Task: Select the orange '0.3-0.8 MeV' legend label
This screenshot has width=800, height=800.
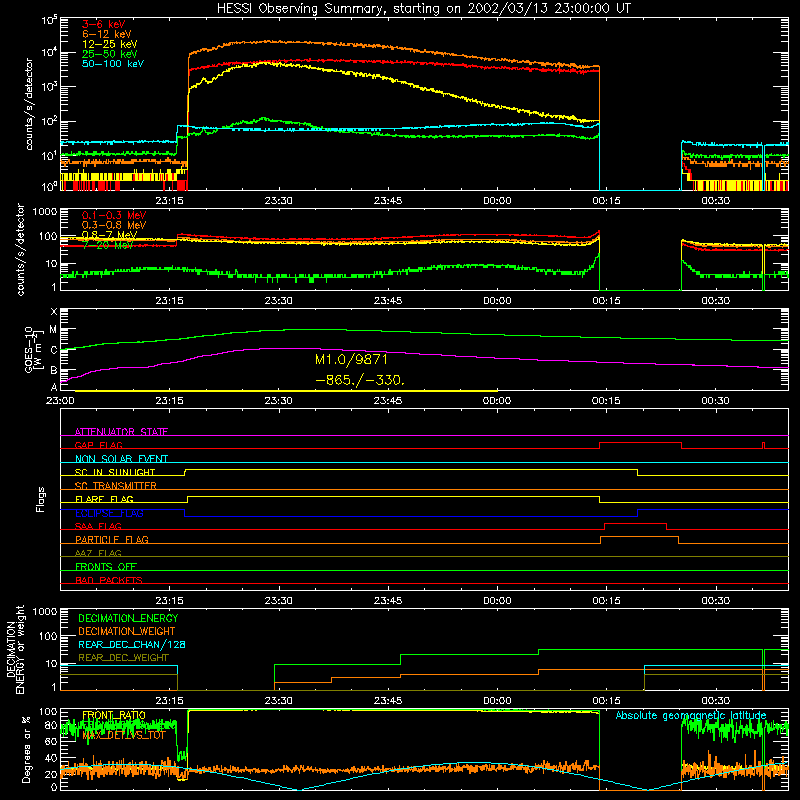Action: 114,225
